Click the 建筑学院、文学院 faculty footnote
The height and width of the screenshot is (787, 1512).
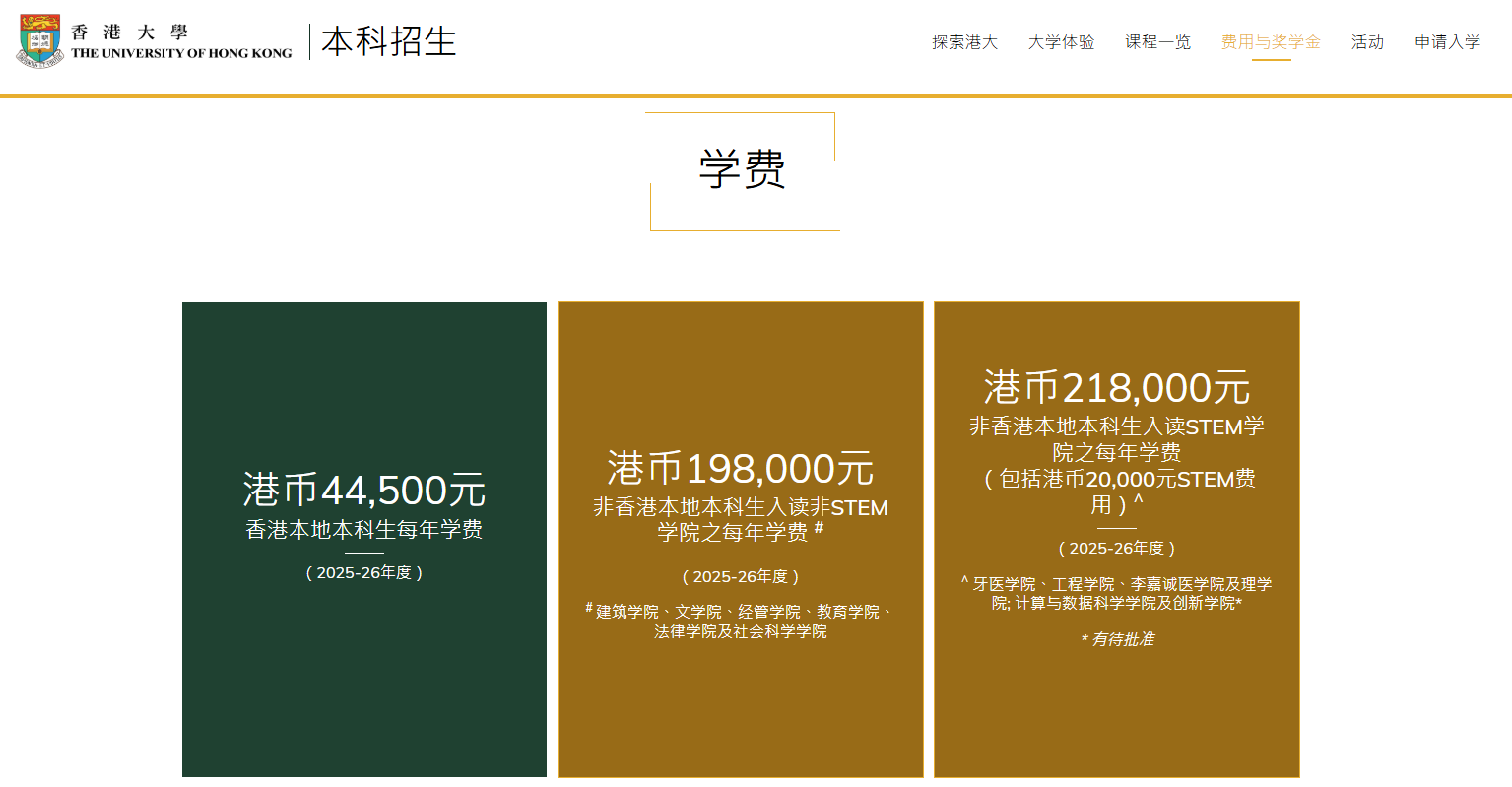[x=741, y=622]
